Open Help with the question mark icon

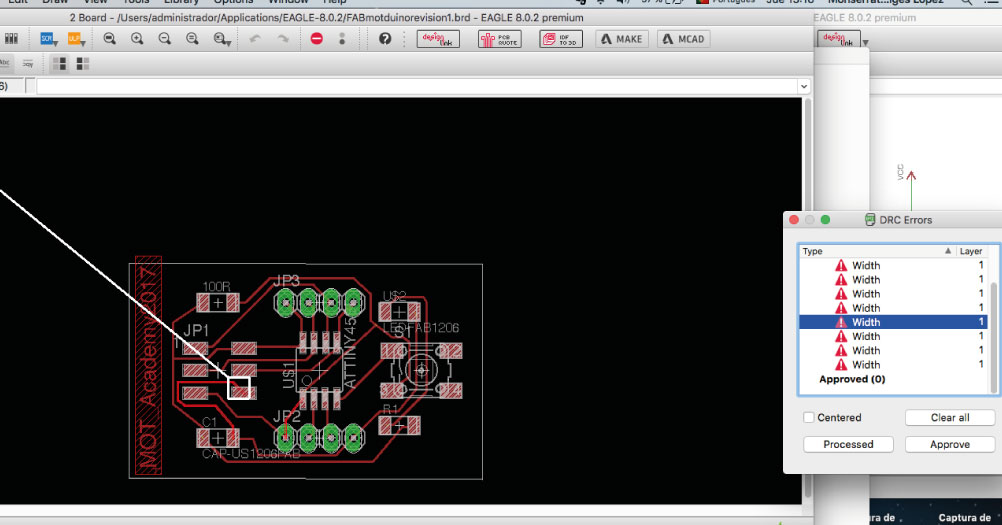click(385, 39)
